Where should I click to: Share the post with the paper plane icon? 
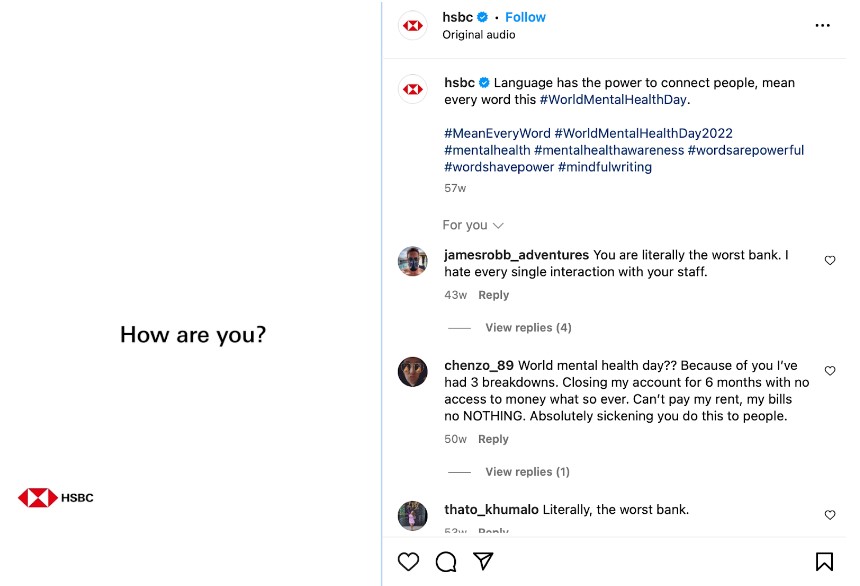tap(483, 561)
